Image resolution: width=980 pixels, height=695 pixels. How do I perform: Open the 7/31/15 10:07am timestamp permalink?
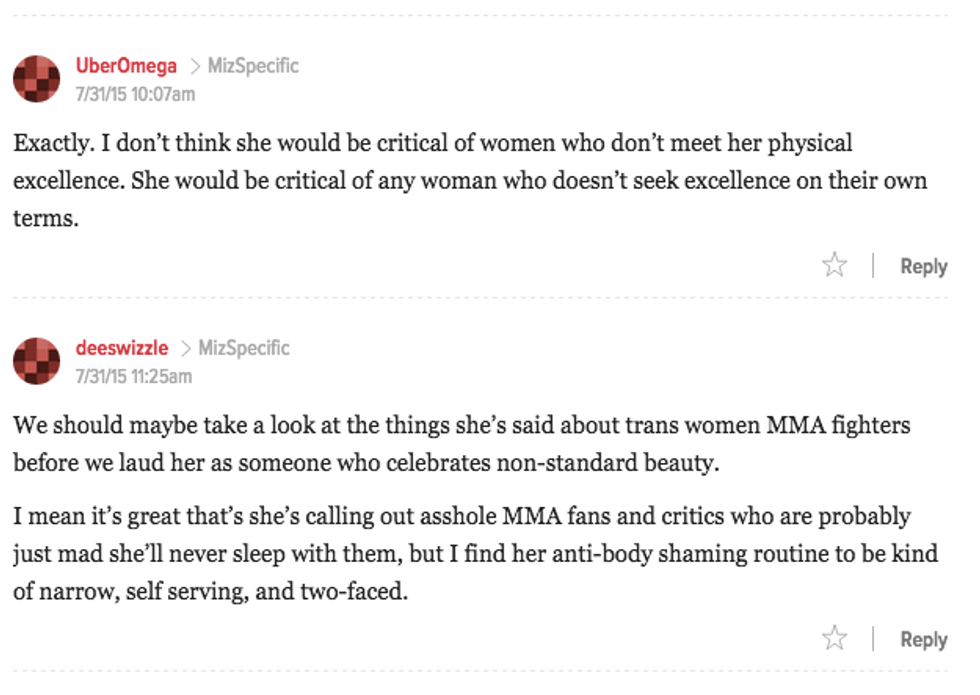(135, 94)
